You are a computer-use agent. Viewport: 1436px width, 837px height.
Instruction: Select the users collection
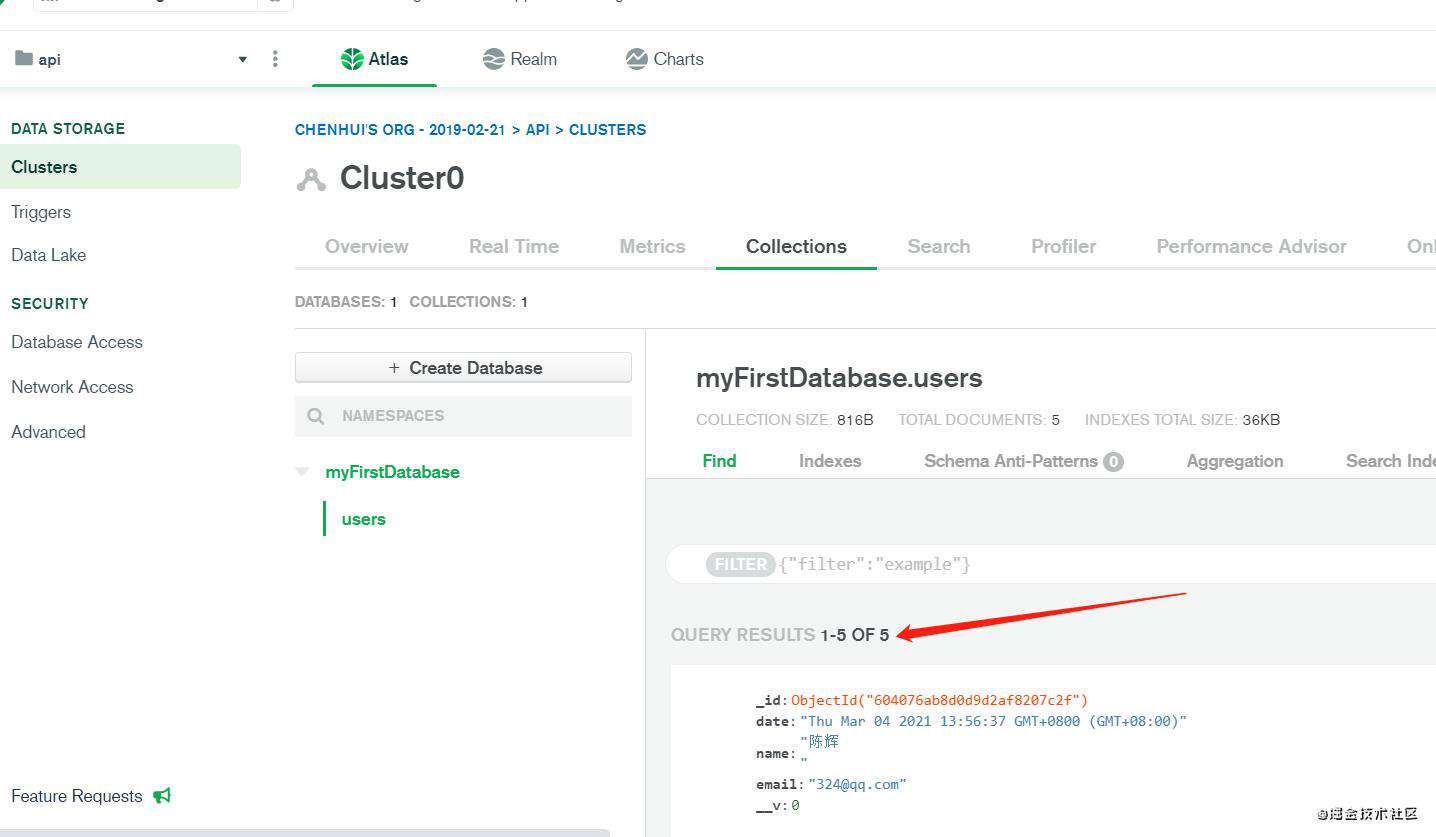tap(363, 519)
